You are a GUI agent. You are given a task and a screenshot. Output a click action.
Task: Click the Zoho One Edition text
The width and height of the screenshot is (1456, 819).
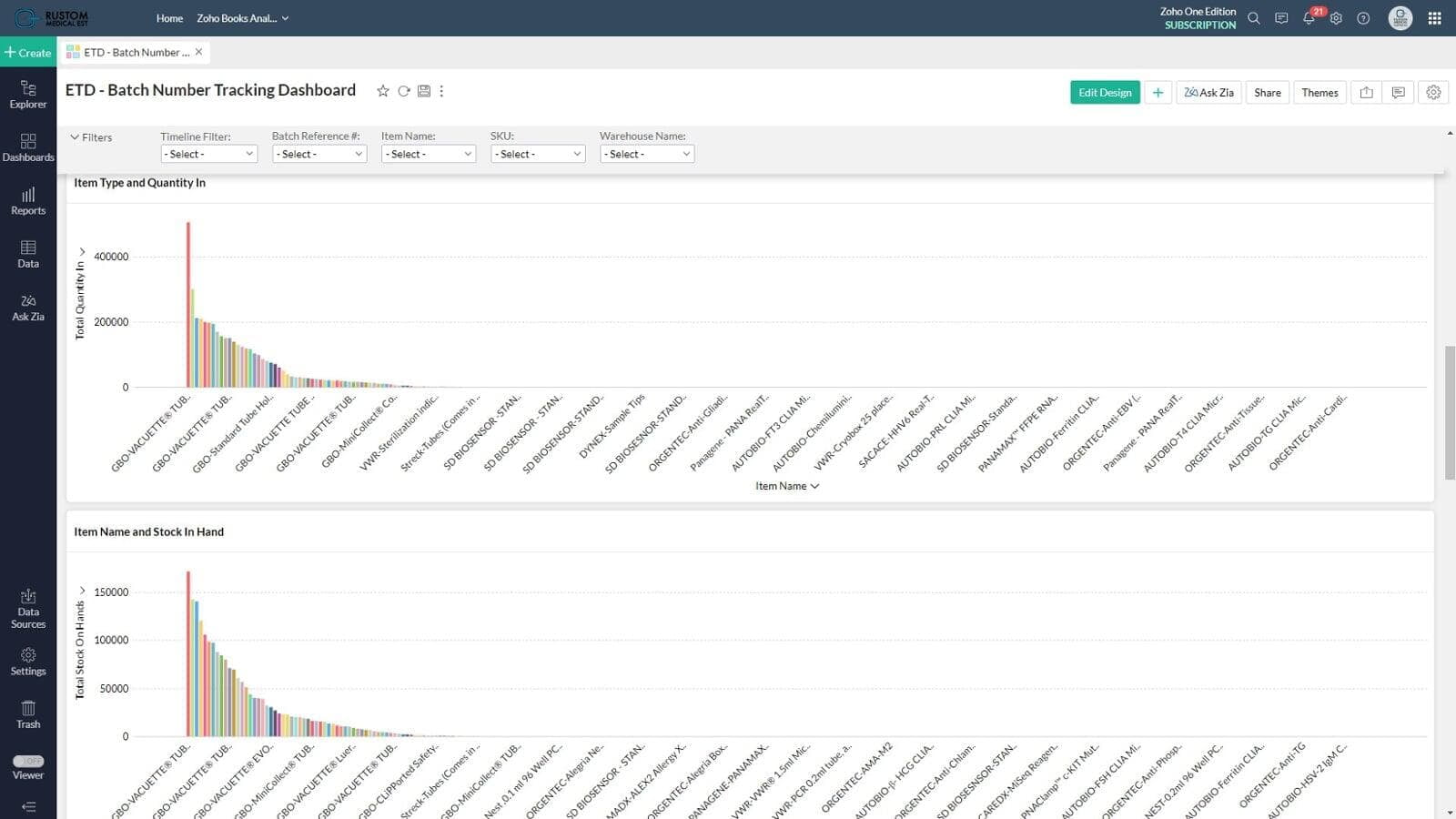point(1198,12)
